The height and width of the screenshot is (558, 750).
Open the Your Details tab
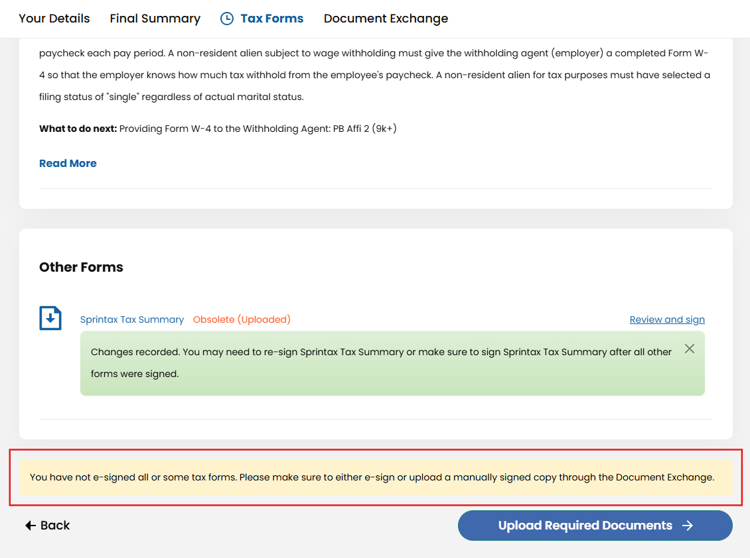(54, 18)
